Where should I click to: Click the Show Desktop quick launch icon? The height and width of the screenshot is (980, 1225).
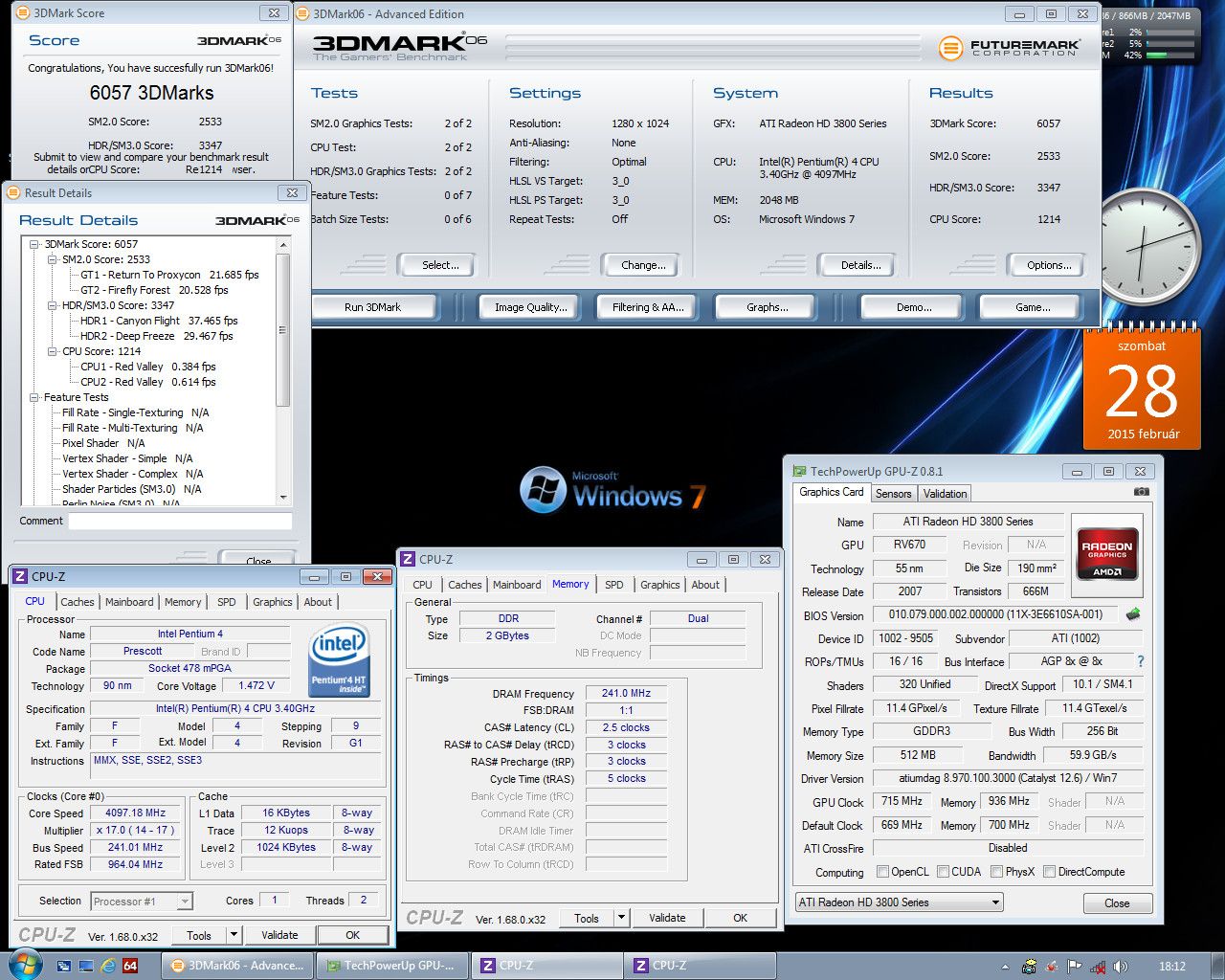(65, 966)
